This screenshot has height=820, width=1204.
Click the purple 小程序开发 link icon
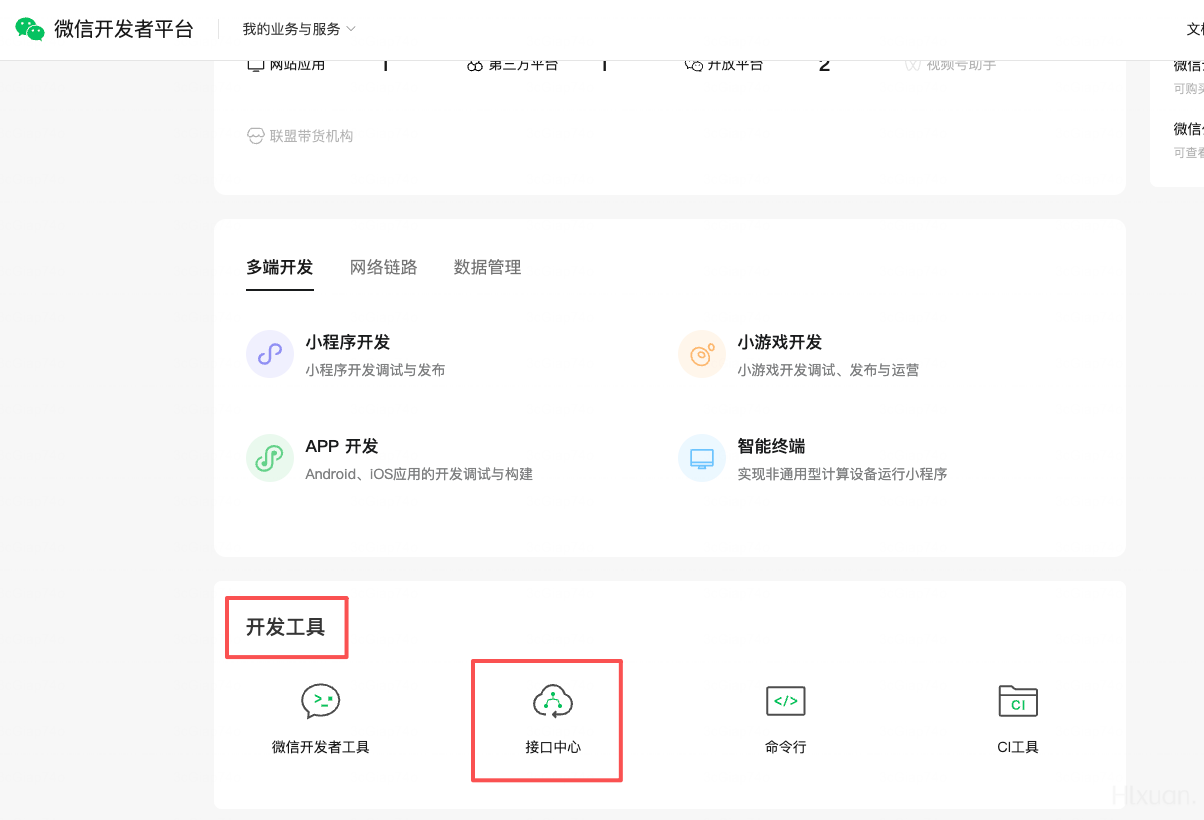270,354
